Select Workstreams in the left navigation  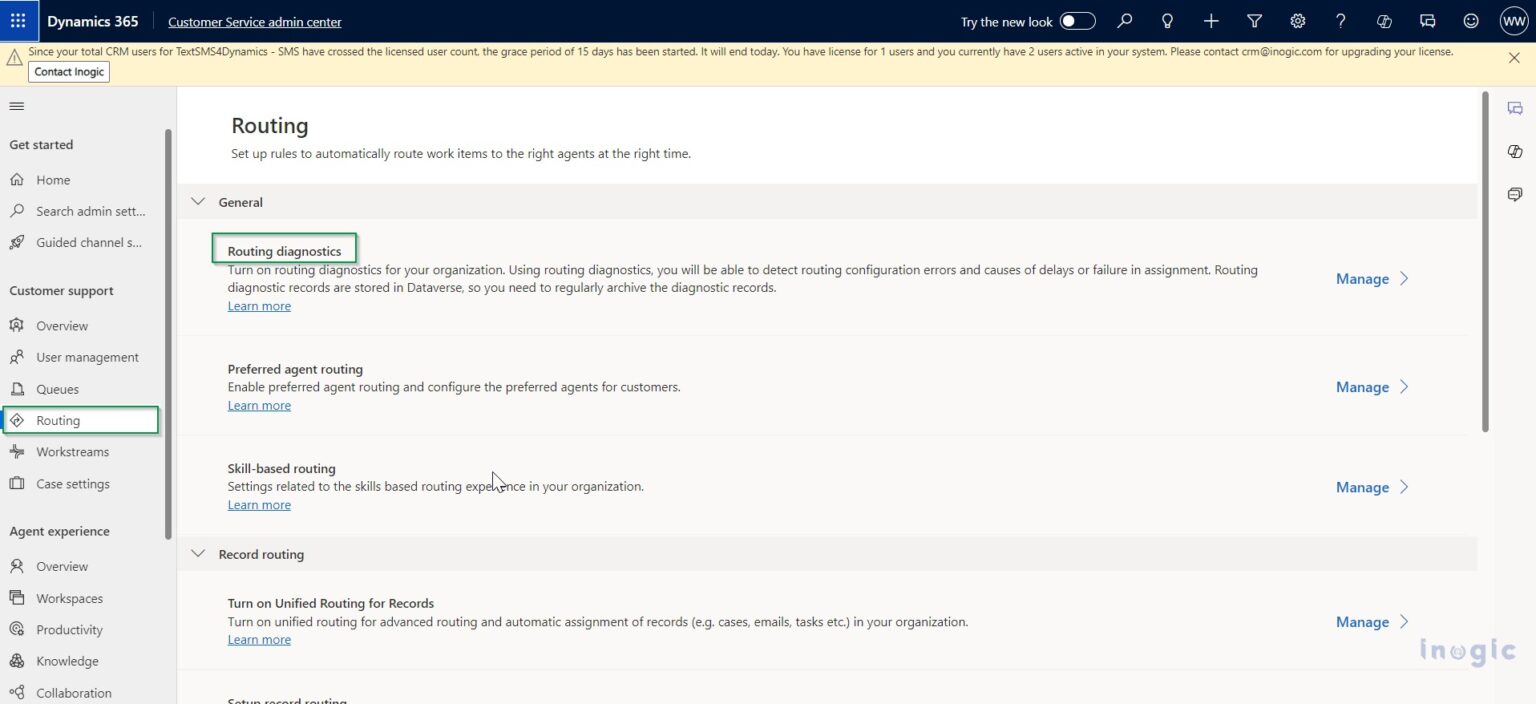click(73, 451)
